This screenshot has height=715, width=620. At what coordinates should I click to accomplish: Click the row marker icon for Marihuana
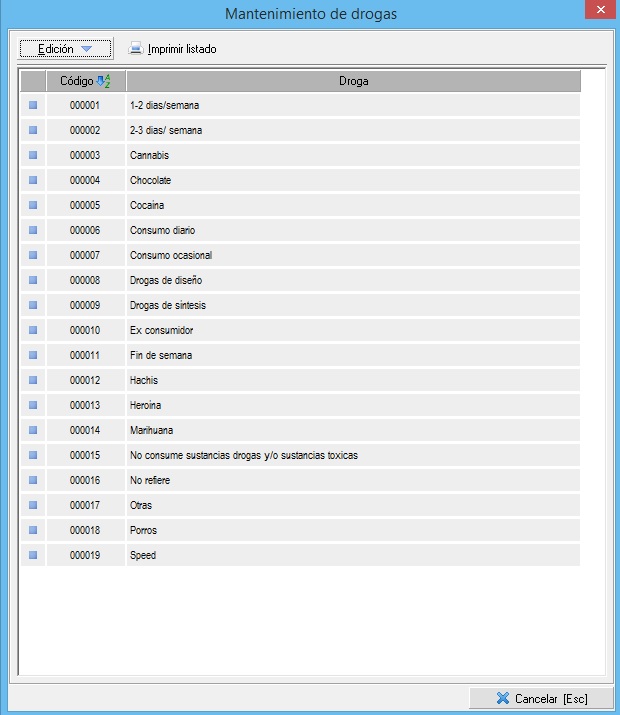point(33,430)
